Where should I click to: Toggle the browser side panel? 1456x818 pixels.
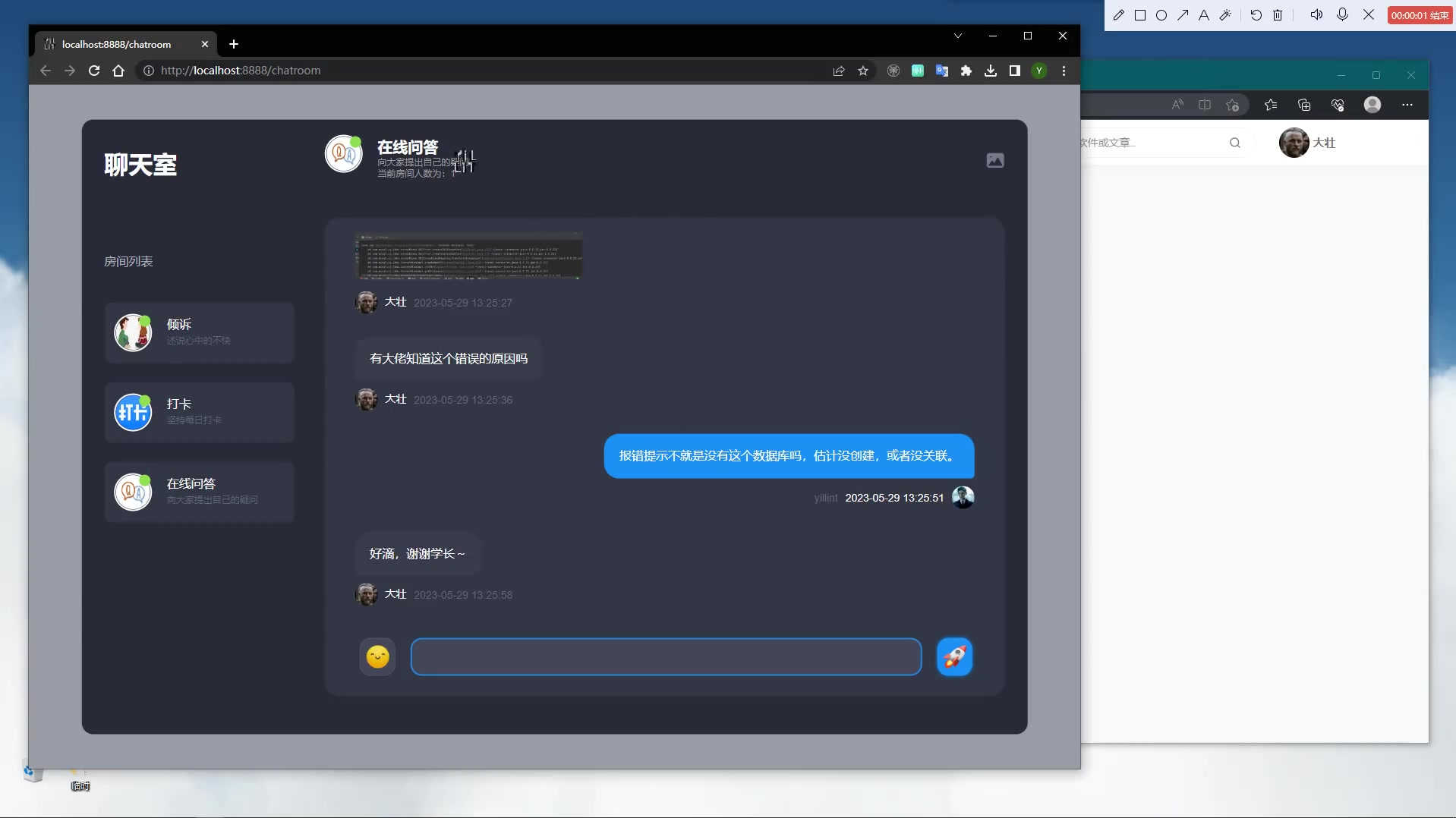pyautogui.click(x=1014, y=71)
